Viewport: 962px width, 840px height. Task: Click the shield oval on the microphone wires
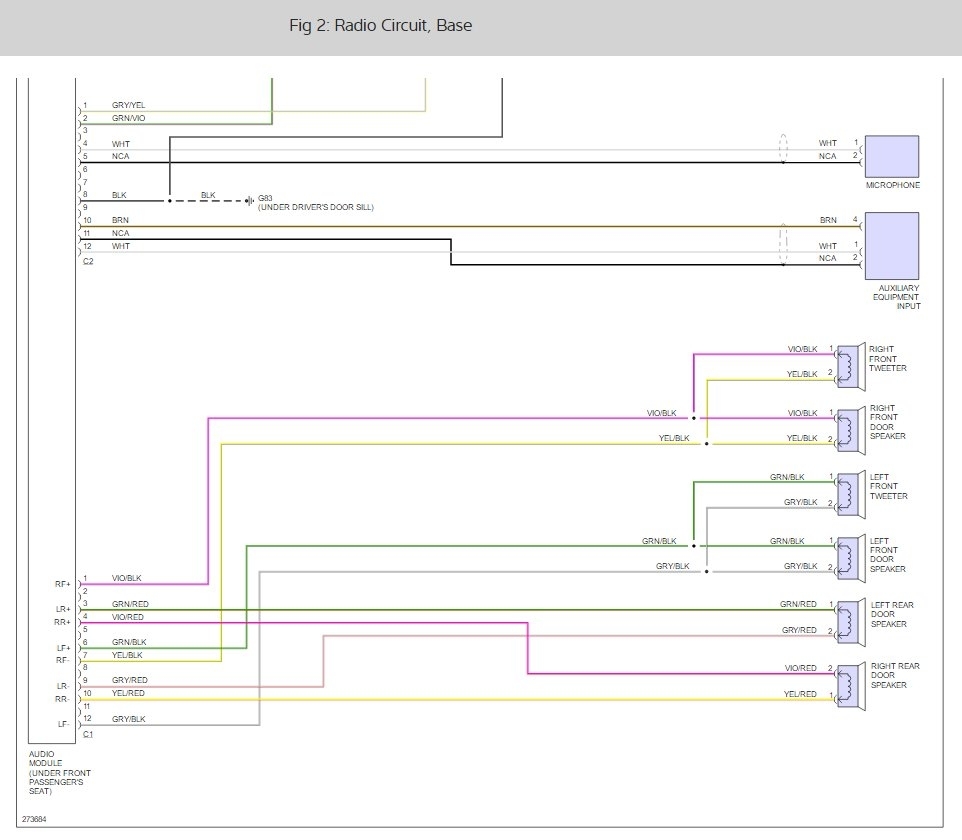click(x=783, y=150)
